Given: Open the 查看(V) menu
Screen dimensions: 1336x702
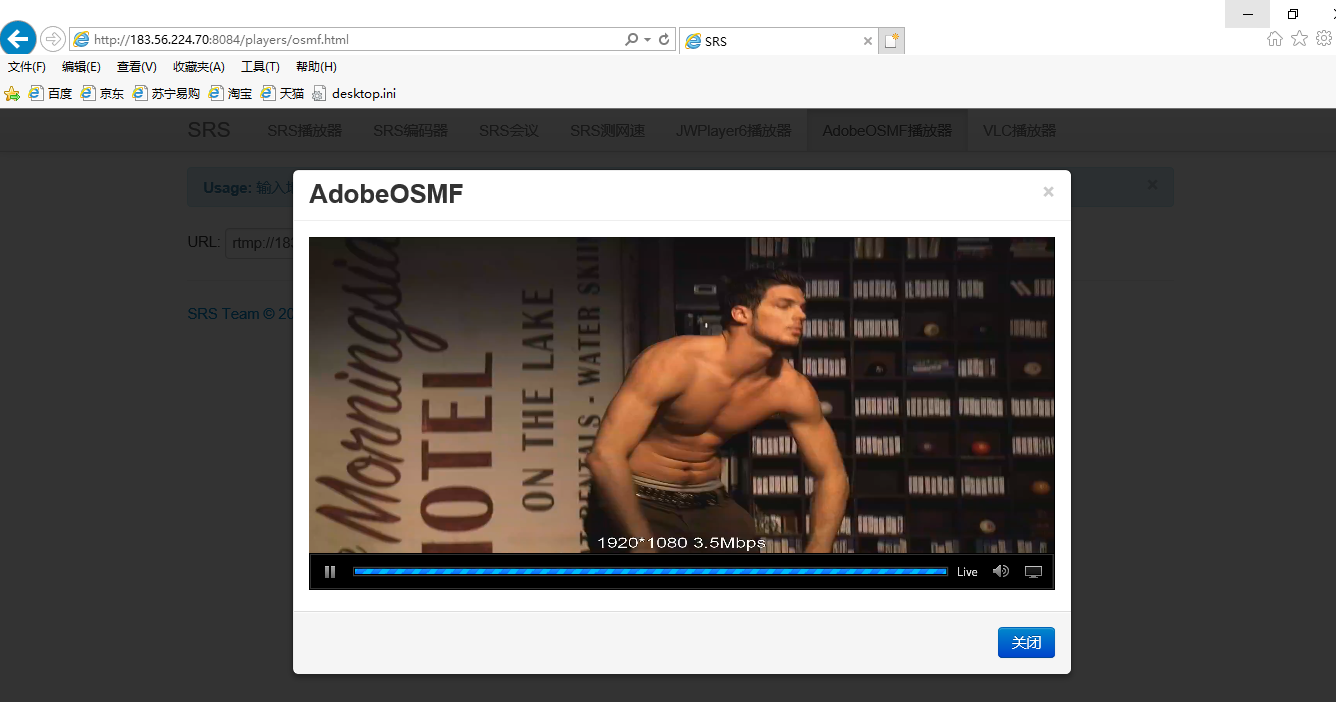Looking at the screenshot, I should click(137, 67).
